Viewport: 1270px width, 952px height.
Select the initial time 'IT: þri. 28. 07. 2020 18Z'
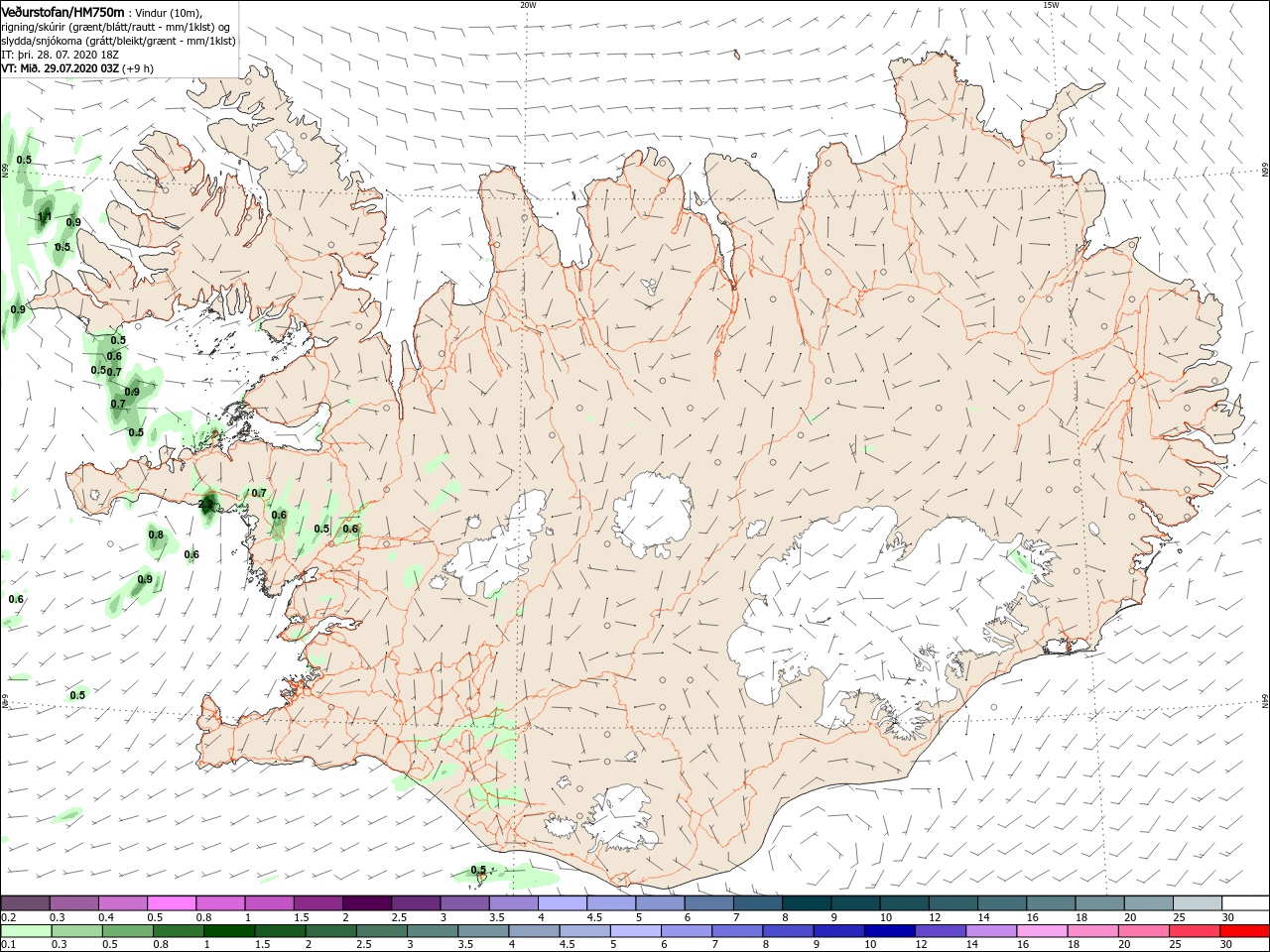[61, 55]
